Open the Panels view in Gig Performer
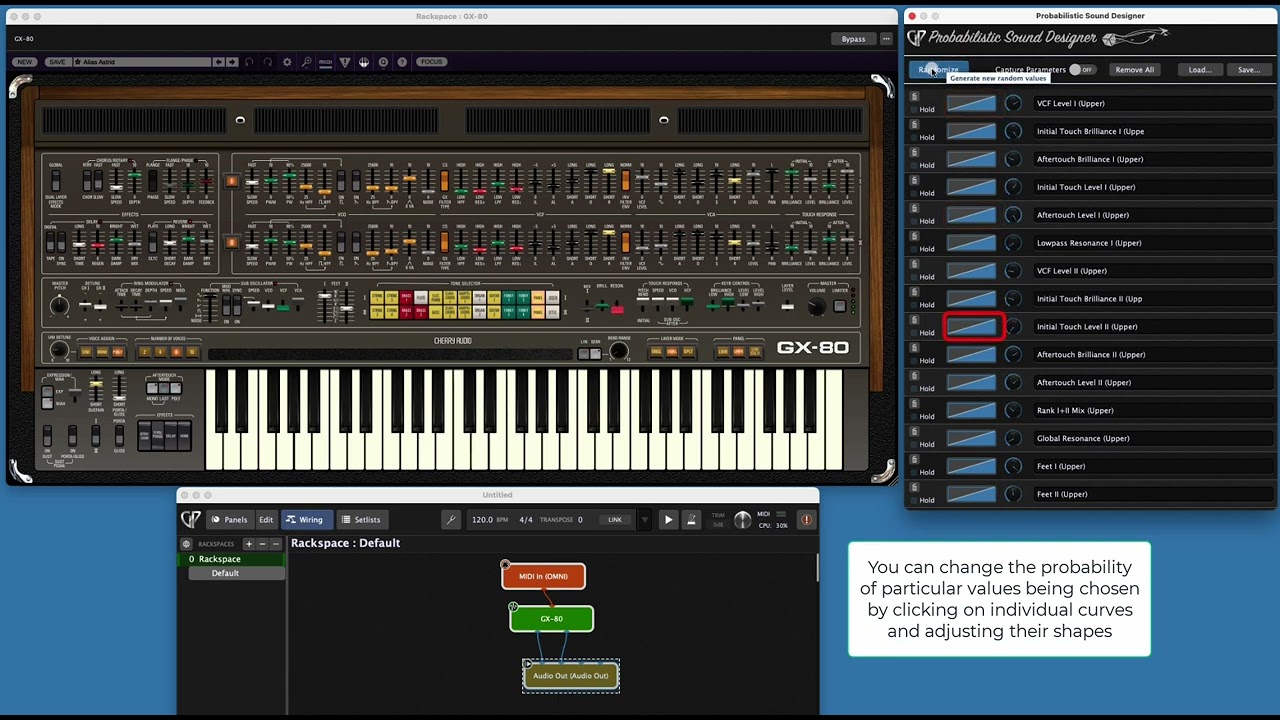This screenshot has width=1280, height=720. (x=229, y=520)
